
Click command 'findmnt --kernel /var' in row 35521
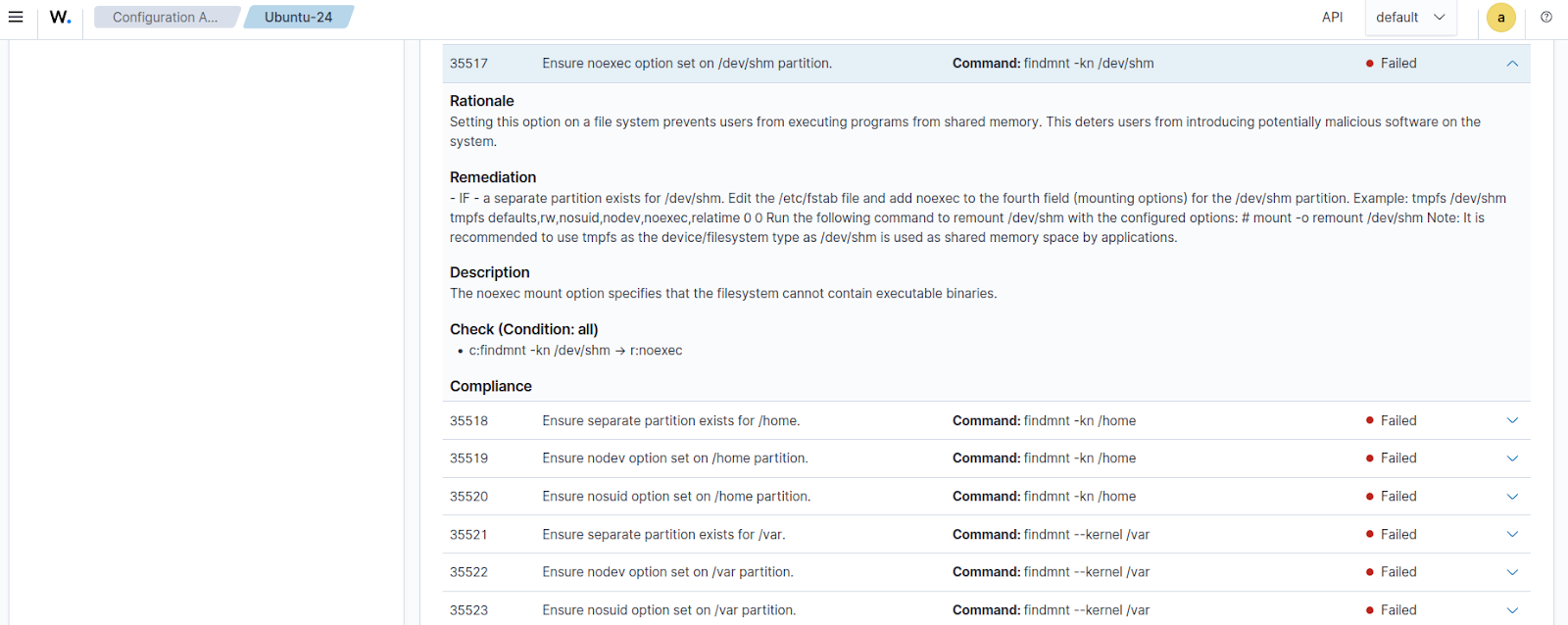click(1087, 535)
